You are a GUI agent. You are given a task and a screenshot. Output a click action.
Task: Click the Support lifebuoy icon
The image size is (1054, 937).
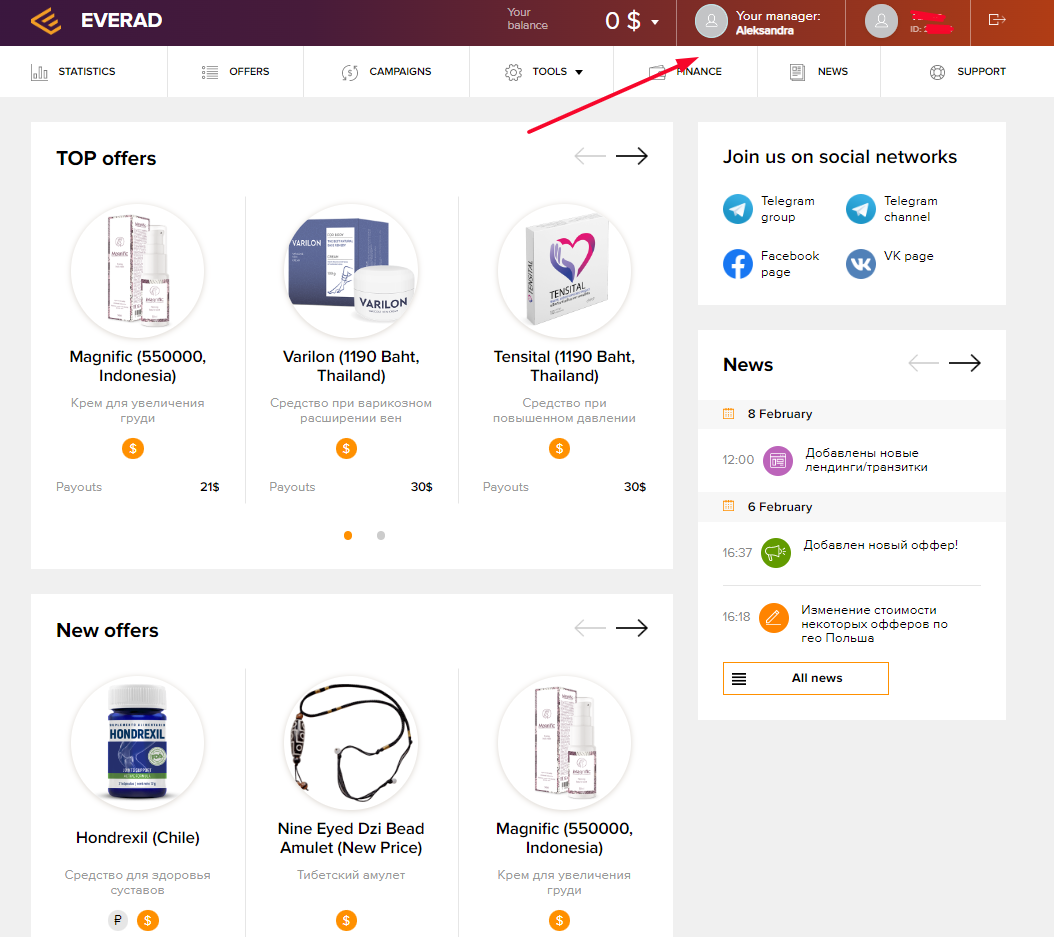coord(937,72)
